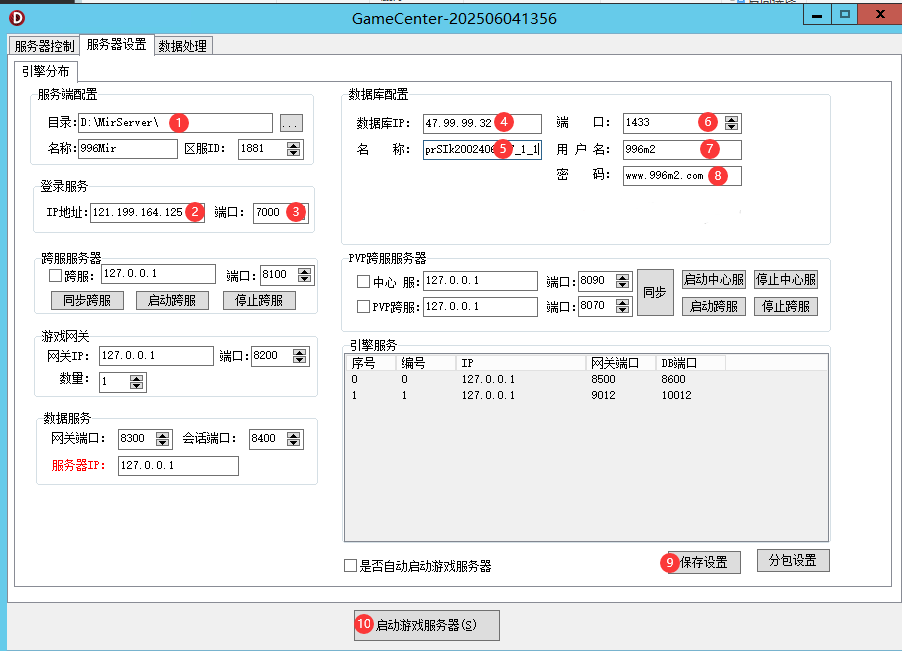Toggle the PVP跨服 checkbox

[x=364, y=306]
